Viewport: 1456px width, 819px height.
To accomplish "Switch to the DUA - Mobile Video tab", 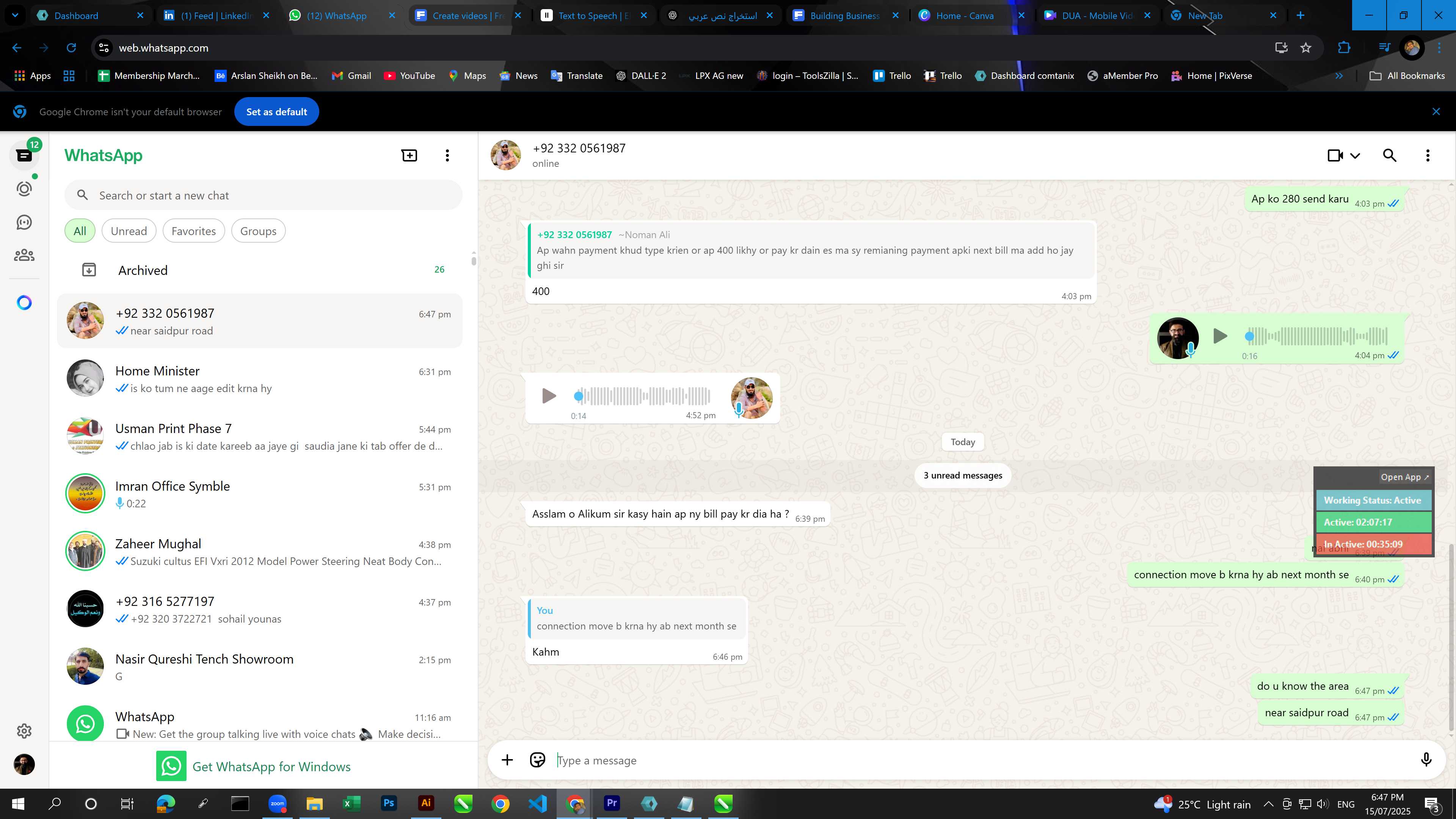I will pos(1097,16).
